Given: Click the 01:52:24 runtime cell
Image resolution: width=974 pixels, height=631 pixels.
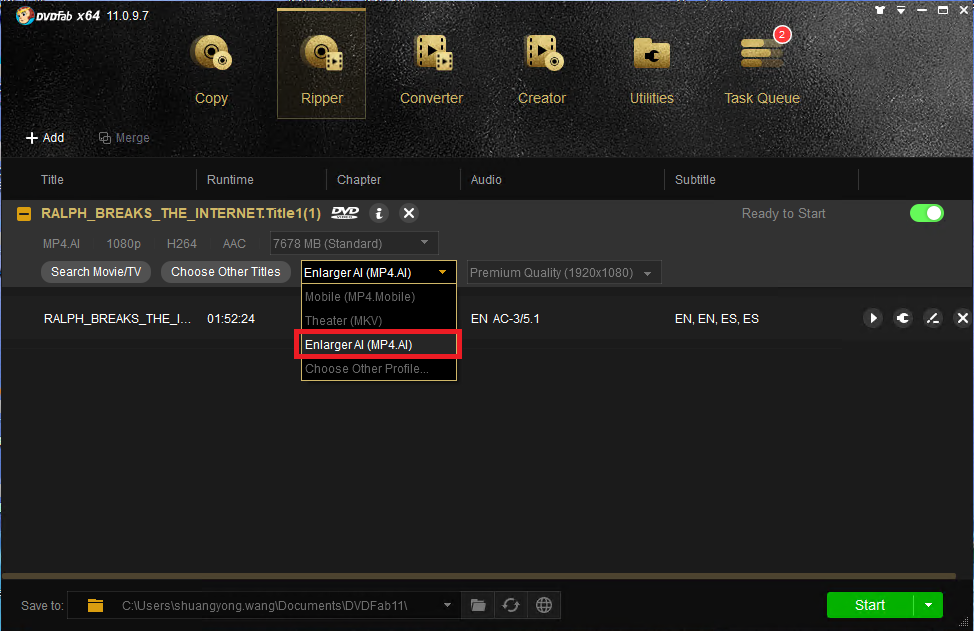Looking at the screenshot, I should pyautogui.click(x=231, y=319).
